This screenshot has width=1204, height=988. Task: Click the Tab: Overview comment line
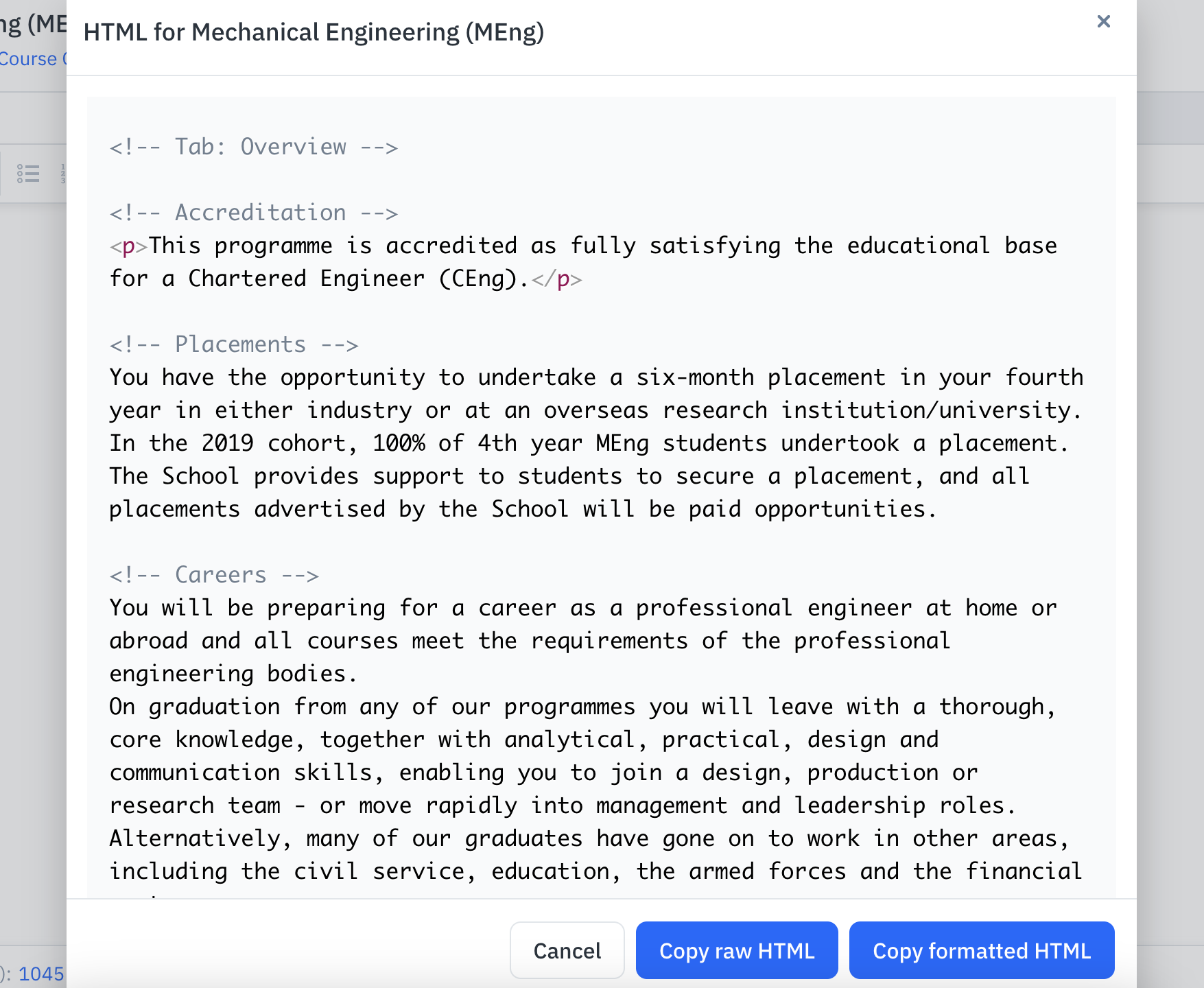253,147
